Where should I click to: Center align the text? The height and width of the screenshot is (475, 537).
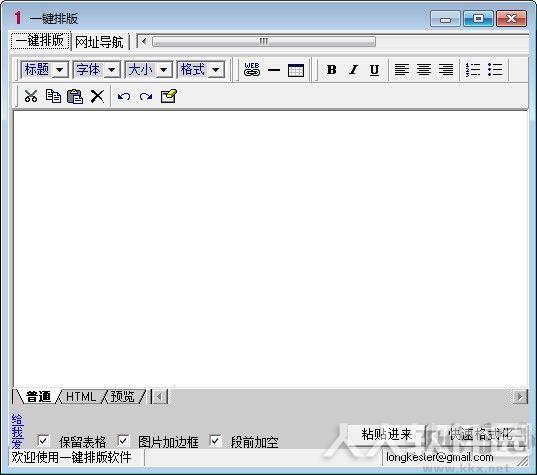pos(424,70)
